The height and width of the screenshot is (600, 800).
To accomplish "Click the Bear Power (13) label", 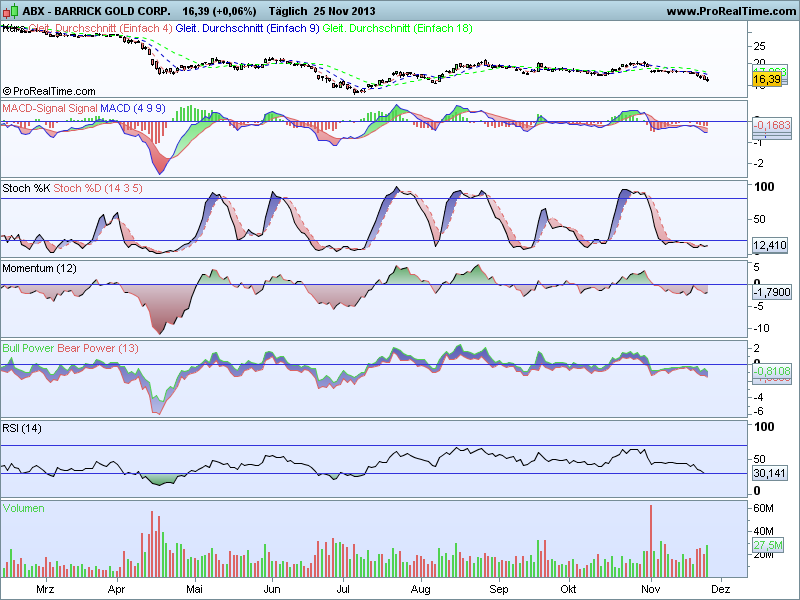I will [x=98, y=348].
